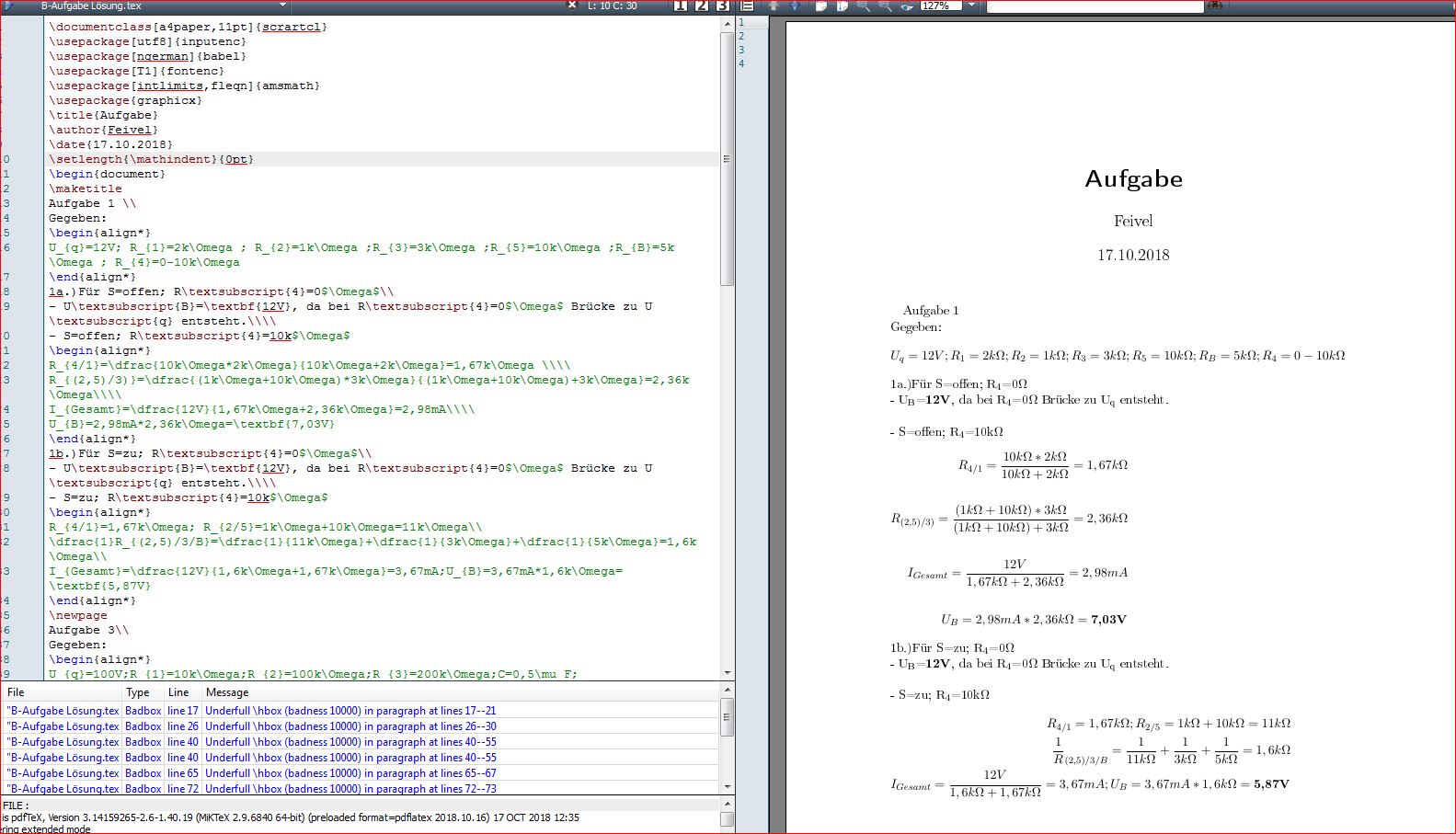Click \author{Feivel} line in editor
This screenshot has width=1456, height=834.
tap(103, 130)
